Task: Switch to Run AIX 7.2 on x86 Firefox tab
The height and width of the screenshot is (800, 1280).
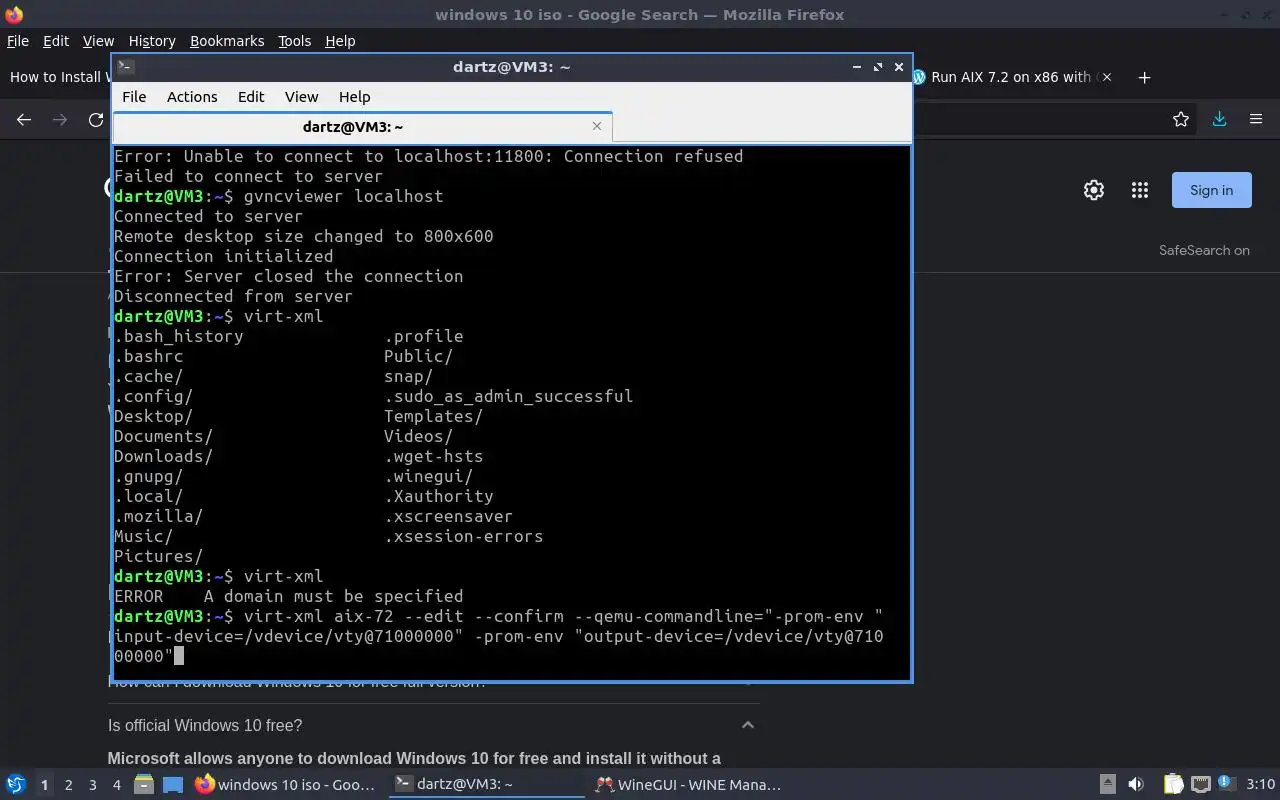Action: click(x=1010, y=77)
